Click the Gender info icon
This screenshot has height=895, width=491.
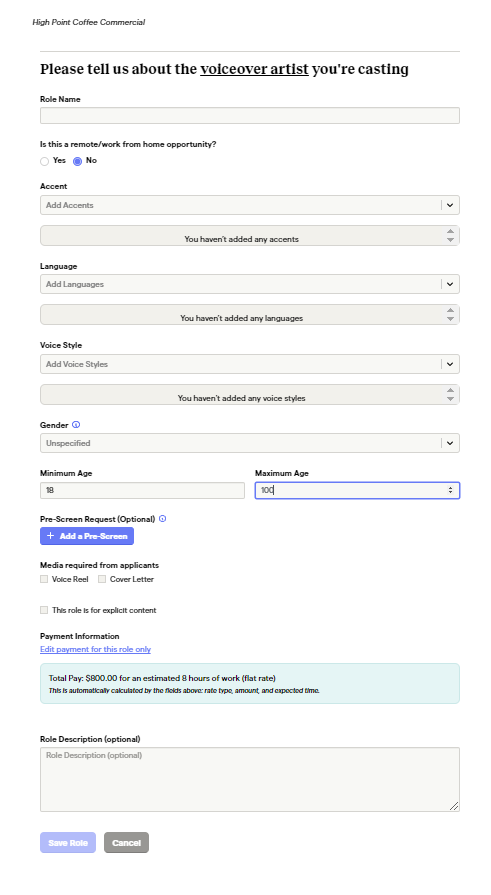point(76,425)
